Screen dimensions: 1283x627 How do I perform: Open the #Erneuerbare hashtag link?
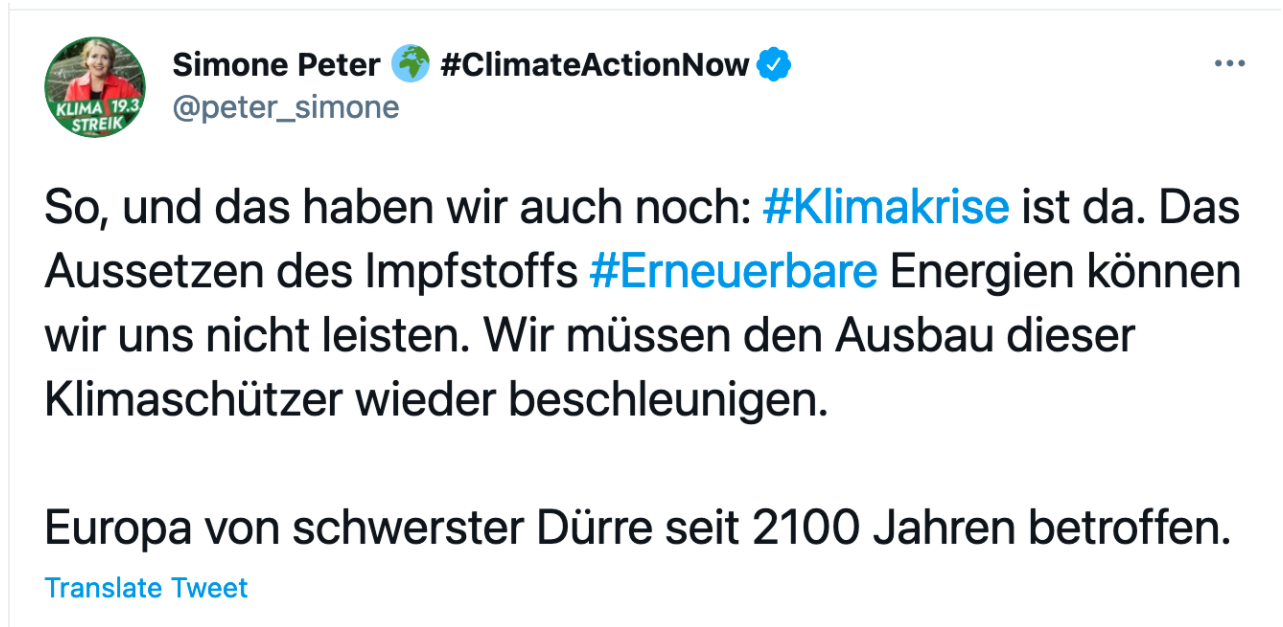(x=734, y=272)
